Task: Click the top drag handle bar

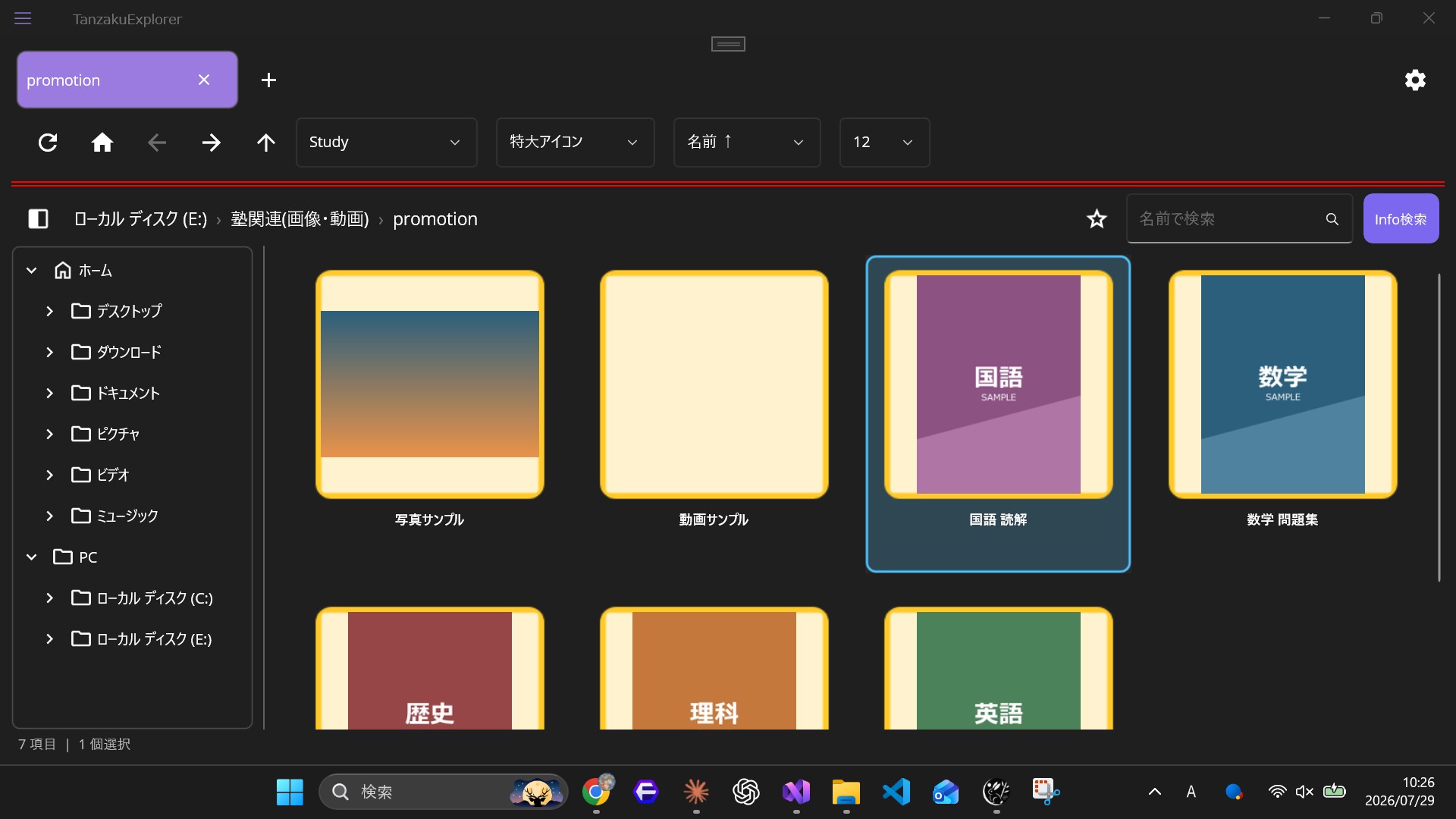Action: 728,44
